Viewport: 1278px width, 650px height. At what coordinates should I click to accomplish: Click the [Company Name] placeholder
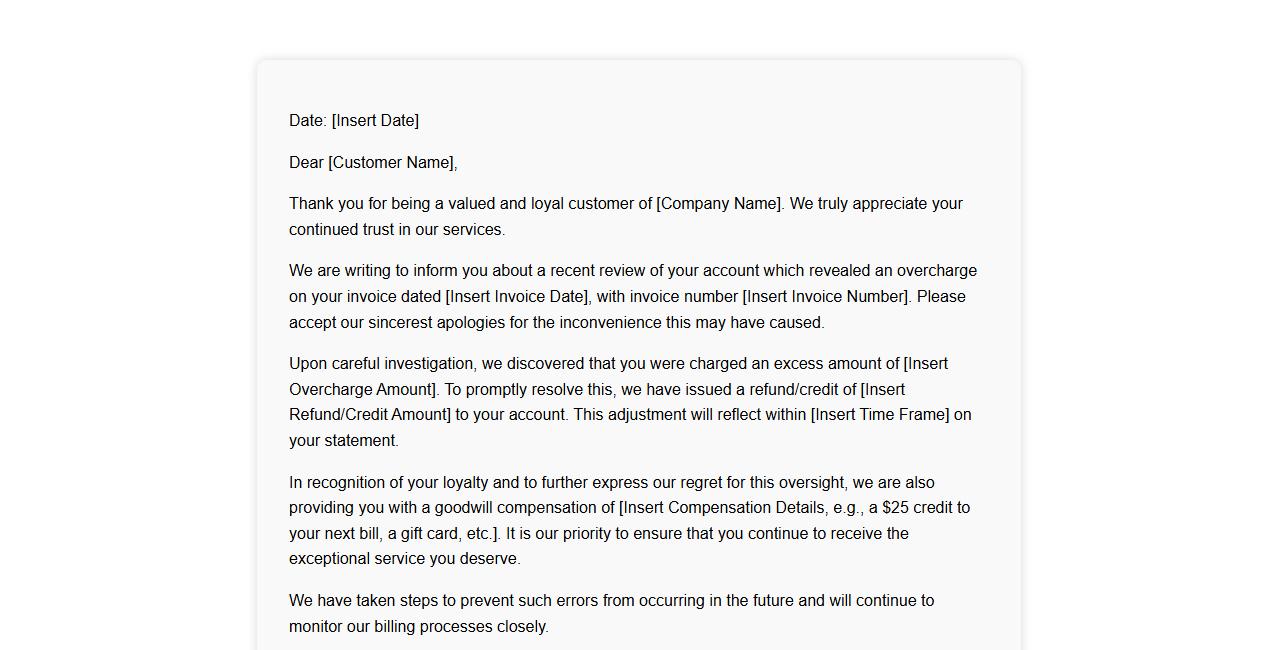pos(720,204)
